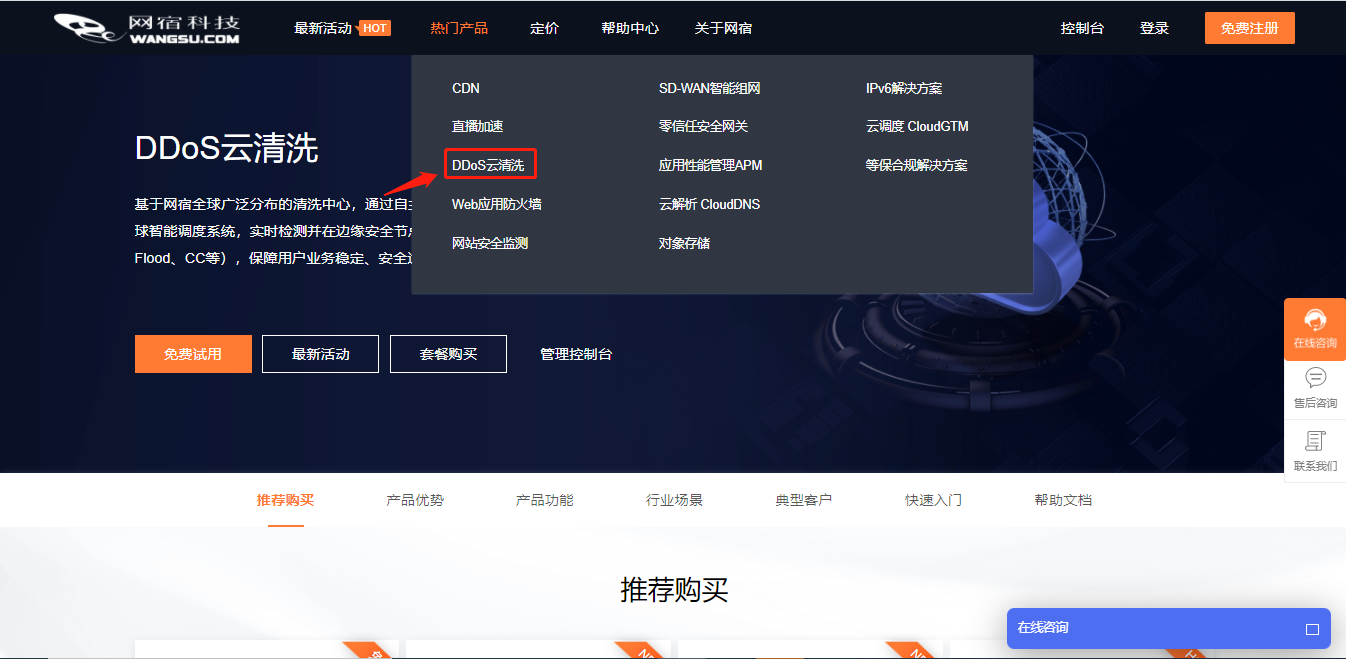Open 等保合规解决方案 menu entry
Screen dimensions: 1346x659
[916, 165]
